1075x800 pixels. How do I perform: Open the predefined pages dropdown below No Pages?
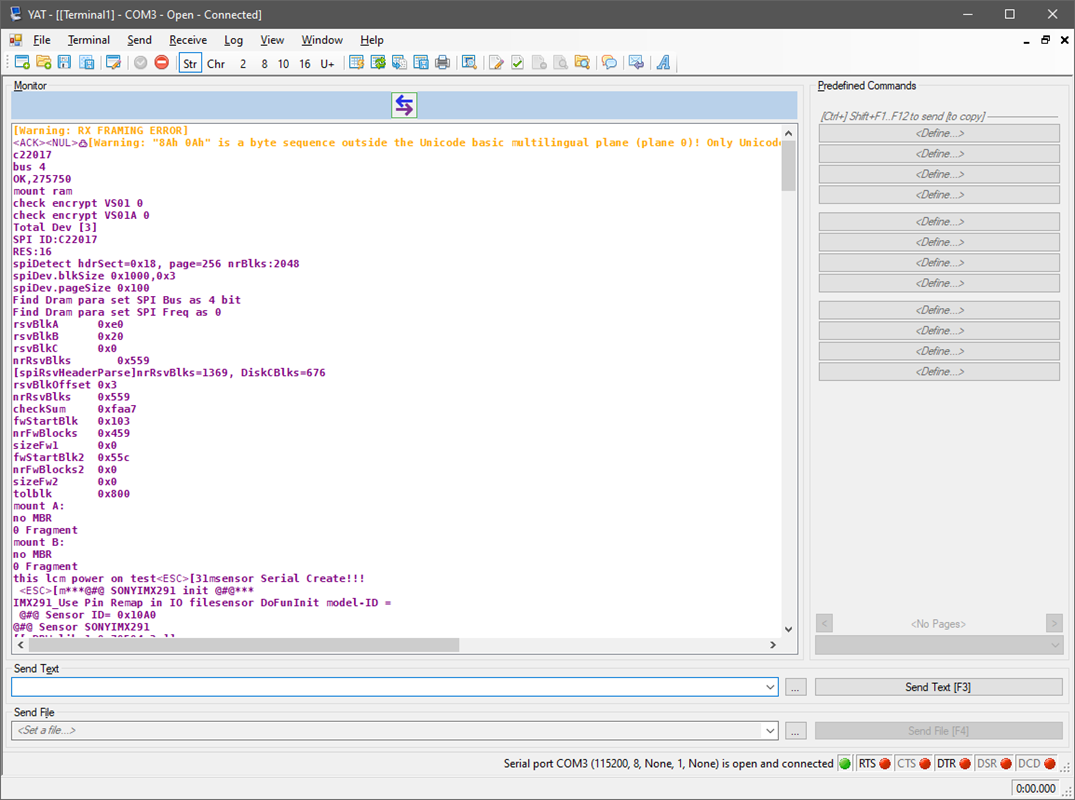[939, 645]
